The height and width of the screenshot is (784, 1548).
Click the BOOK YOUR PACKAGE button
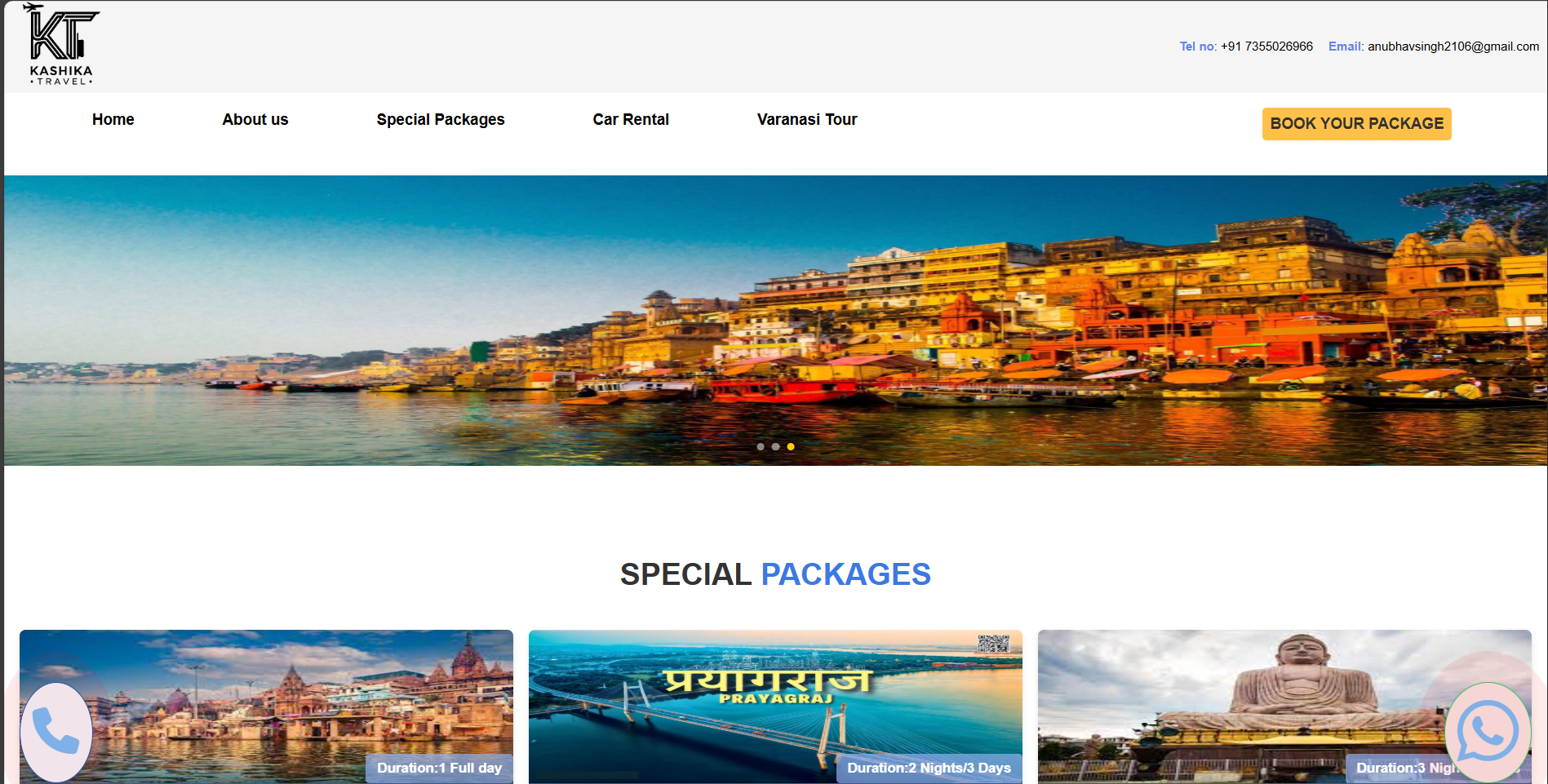pyautogui.click(x=1356, y=124)
